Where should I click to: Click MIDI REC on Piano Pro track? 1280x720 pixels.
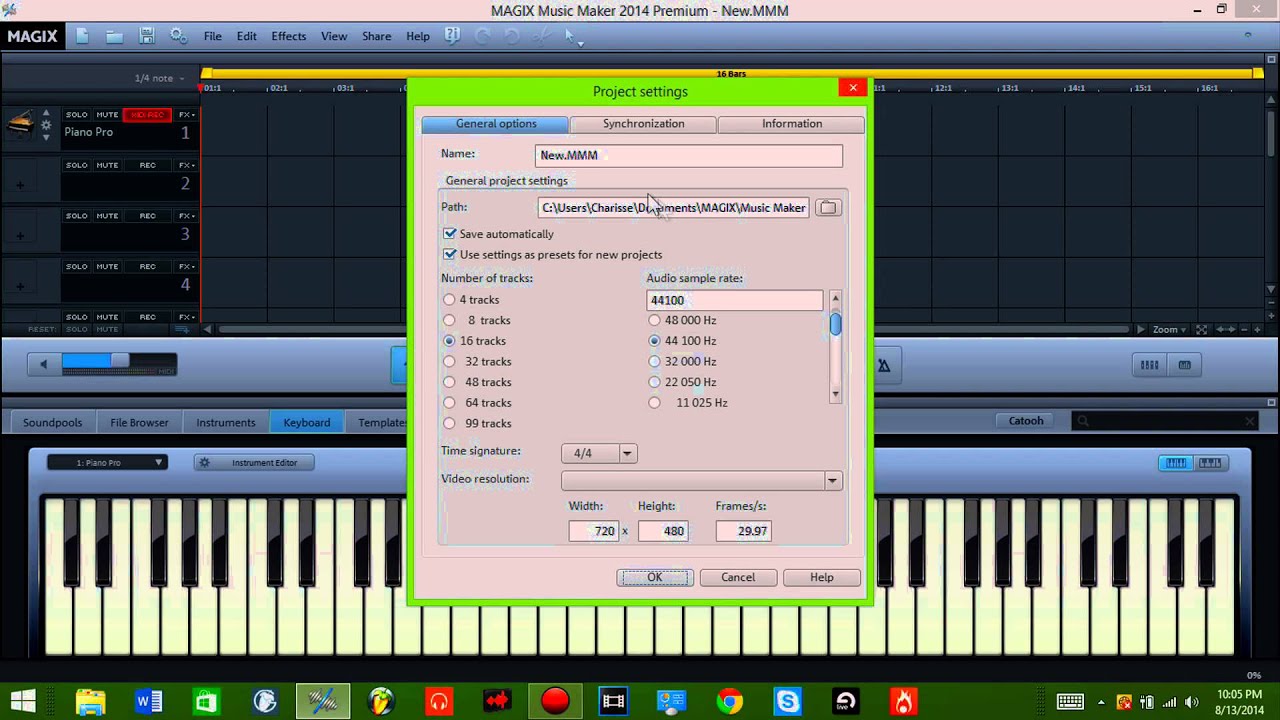point(147,115)
